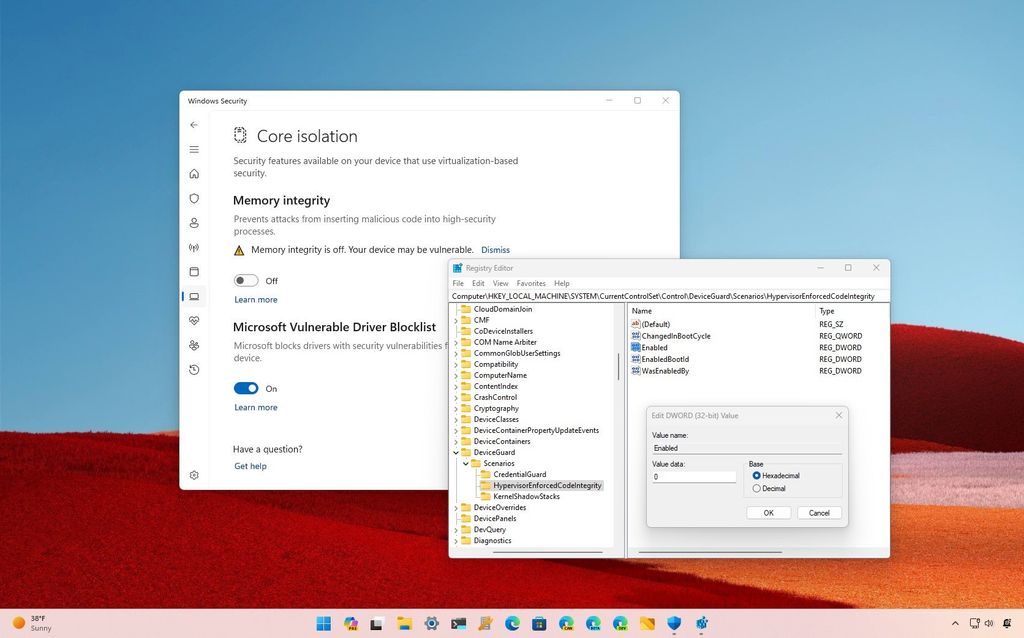
Task: Open Device security sidebar icon
Action: coord(194,296)
